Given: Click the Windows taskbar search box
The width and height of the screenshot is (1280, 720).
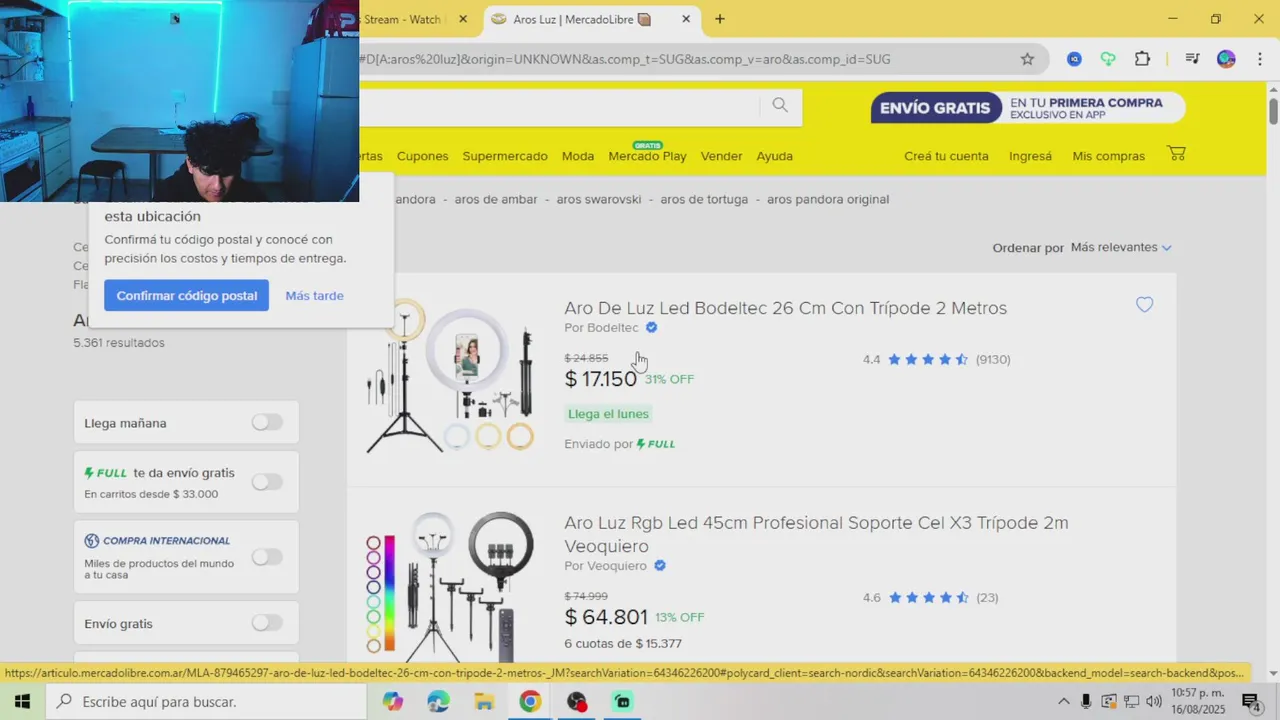Looking at the screenshot, I should (205, 702).
